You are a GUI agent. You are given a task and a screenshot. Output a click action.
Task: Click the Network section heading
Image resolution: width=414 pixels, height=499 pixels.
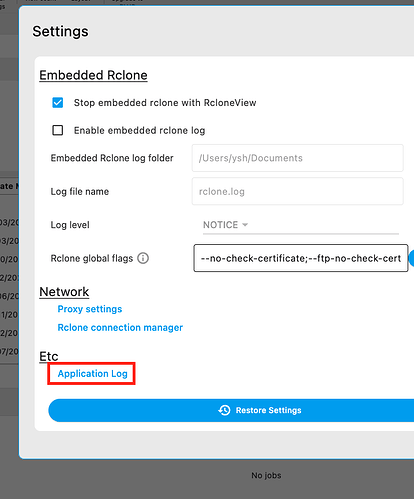pos(64,292)
